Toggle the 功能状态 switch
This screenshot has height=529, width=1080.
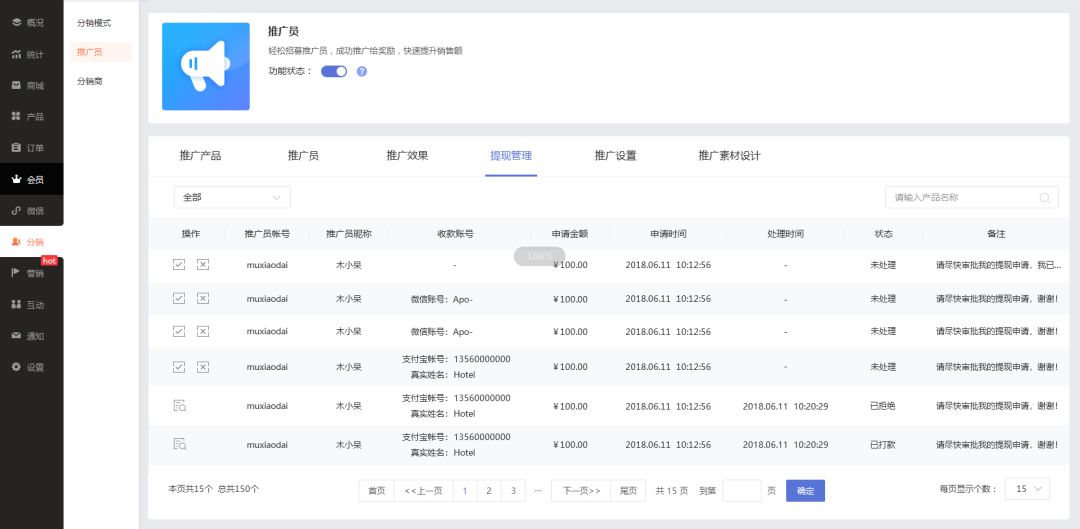(x=334, y=71)
